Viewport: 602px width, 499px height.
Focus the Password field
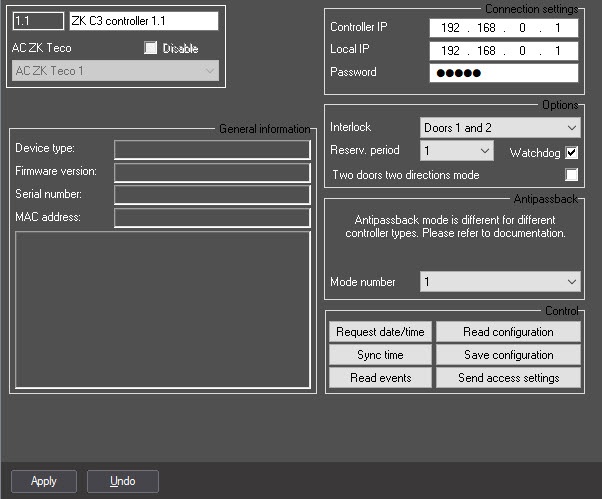[x=503, y=73]
